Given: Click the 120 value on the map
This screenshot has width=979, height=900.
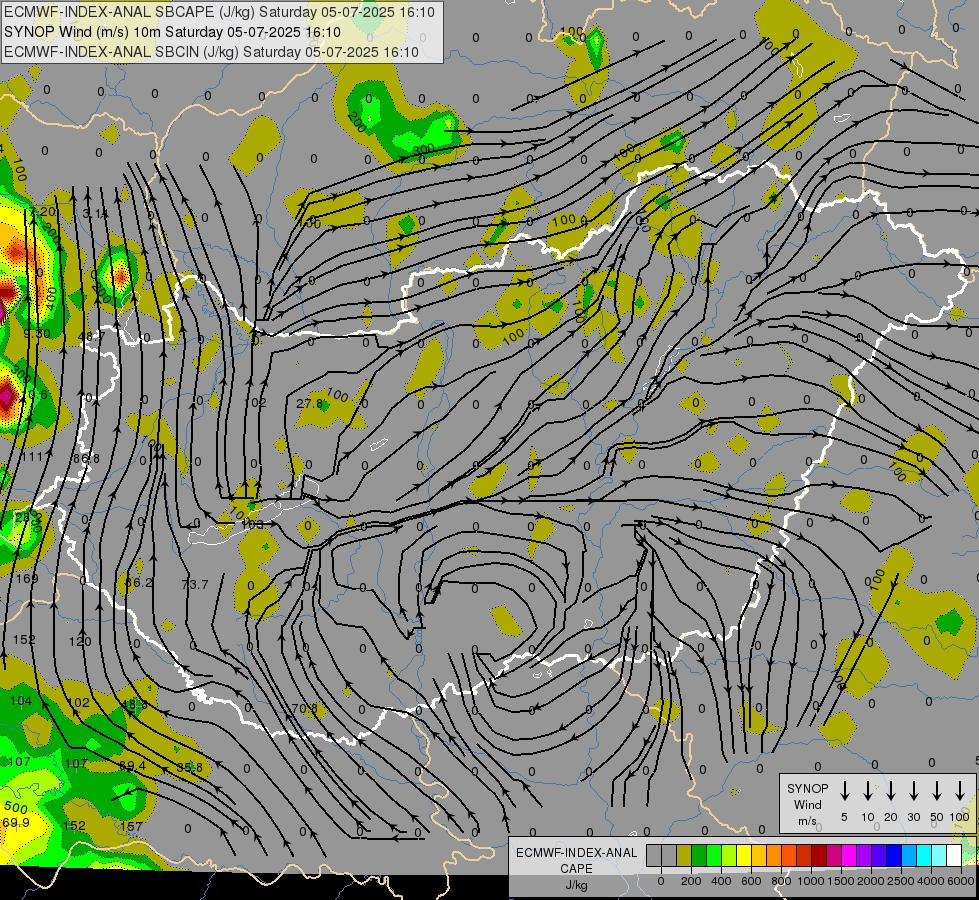Looking at the screenshot, I should point(80,641).
